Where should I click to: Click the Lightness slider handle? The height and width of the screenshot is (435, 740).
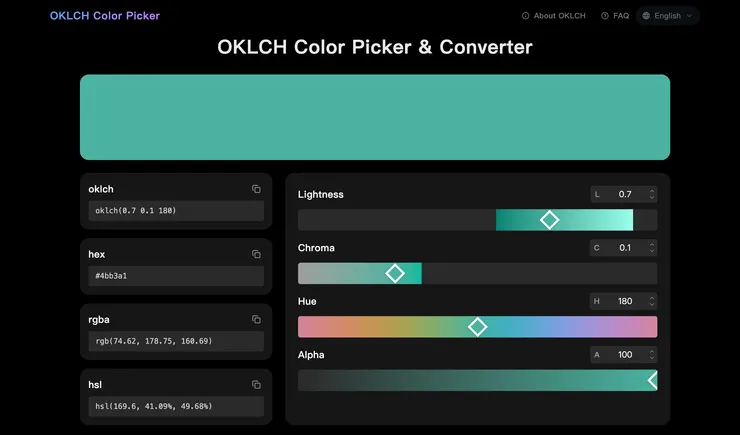[x=549, y=220]
